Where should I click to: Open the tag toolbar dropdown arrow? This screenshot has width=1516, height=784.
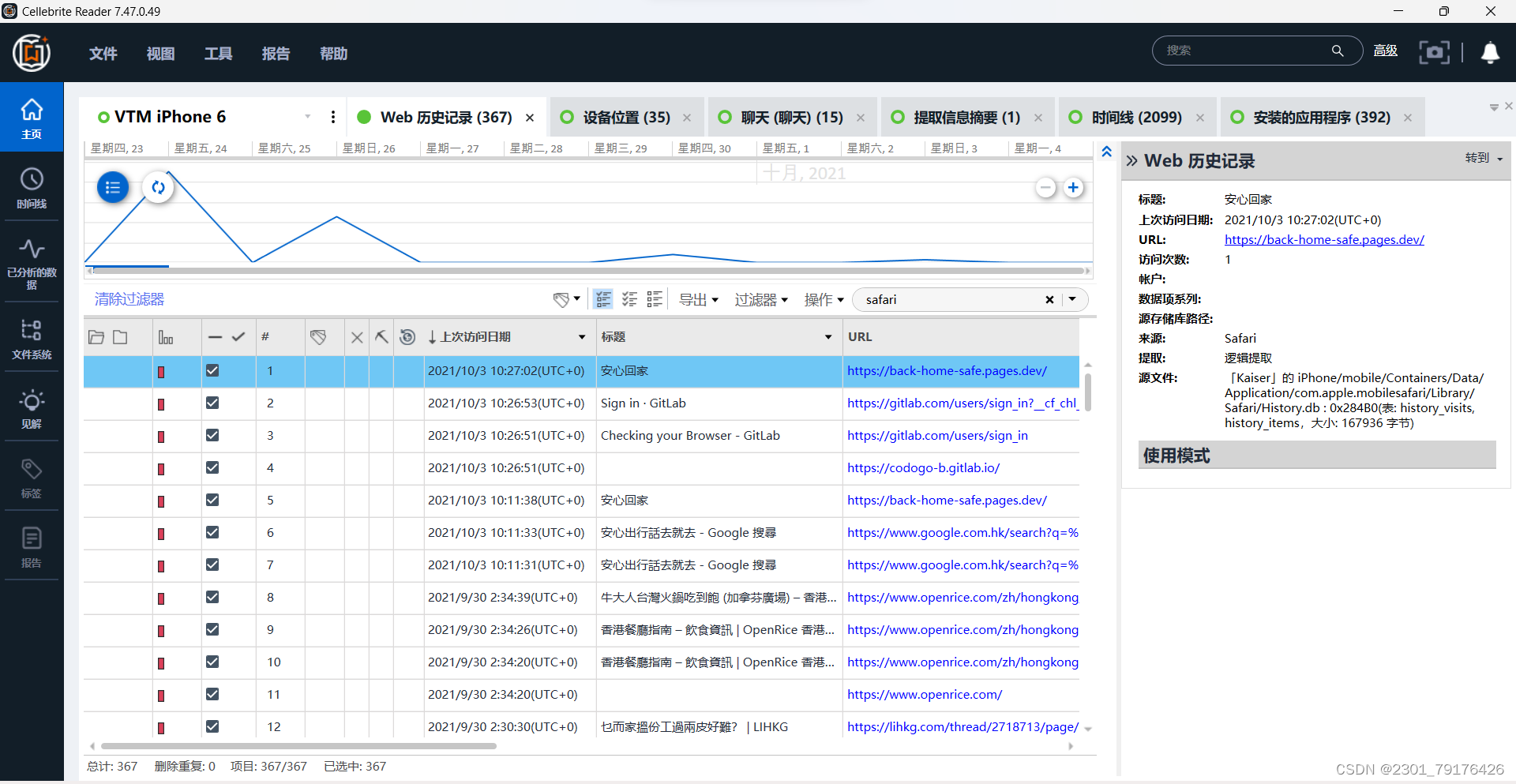click(x=577, y=298)
